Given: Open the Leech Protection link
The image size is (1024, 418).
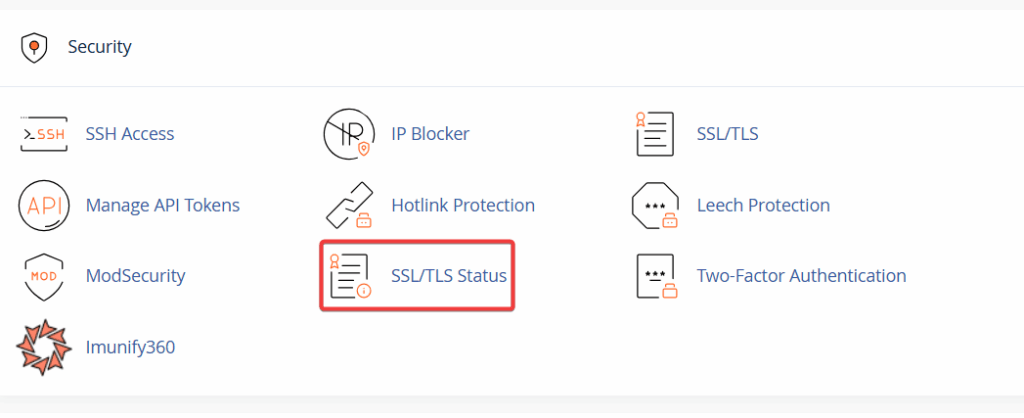Looking at the screenshot, I should [763, 205].
